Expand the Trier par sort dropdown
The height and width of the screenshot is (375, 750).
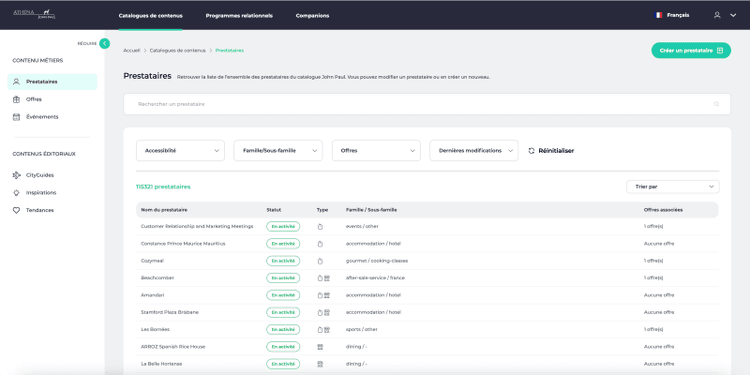click(673, 187)
